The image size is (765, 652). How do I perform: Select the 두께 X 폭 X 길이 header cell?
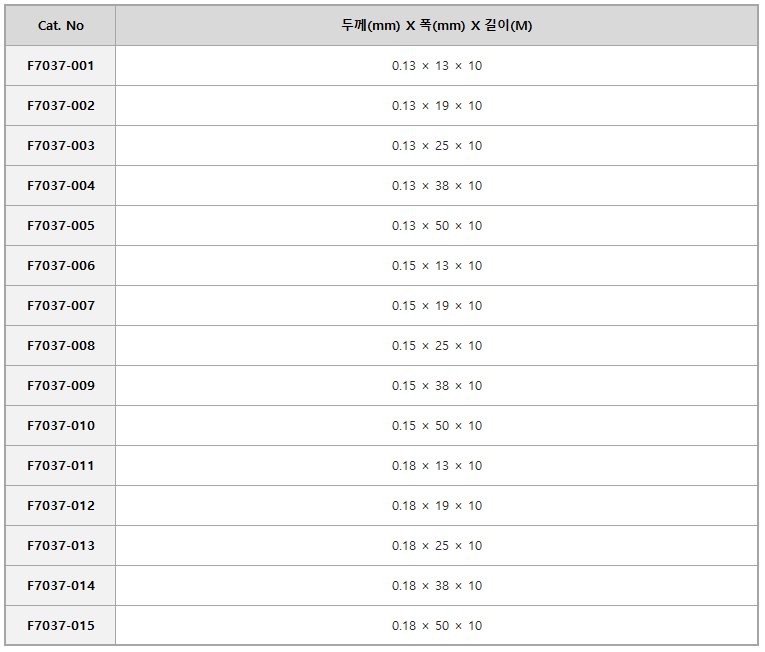coord(437,25)
